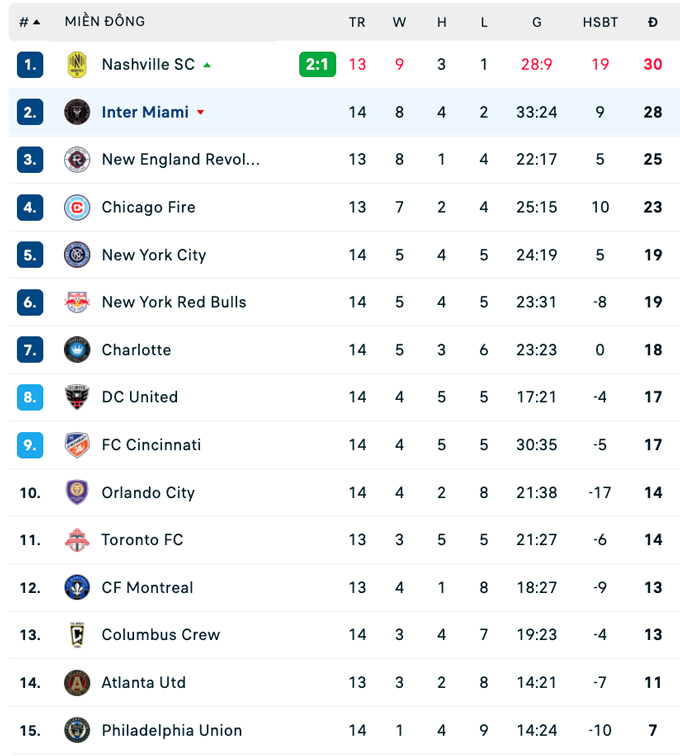Click the New York City FC badge

coord(77,255)
